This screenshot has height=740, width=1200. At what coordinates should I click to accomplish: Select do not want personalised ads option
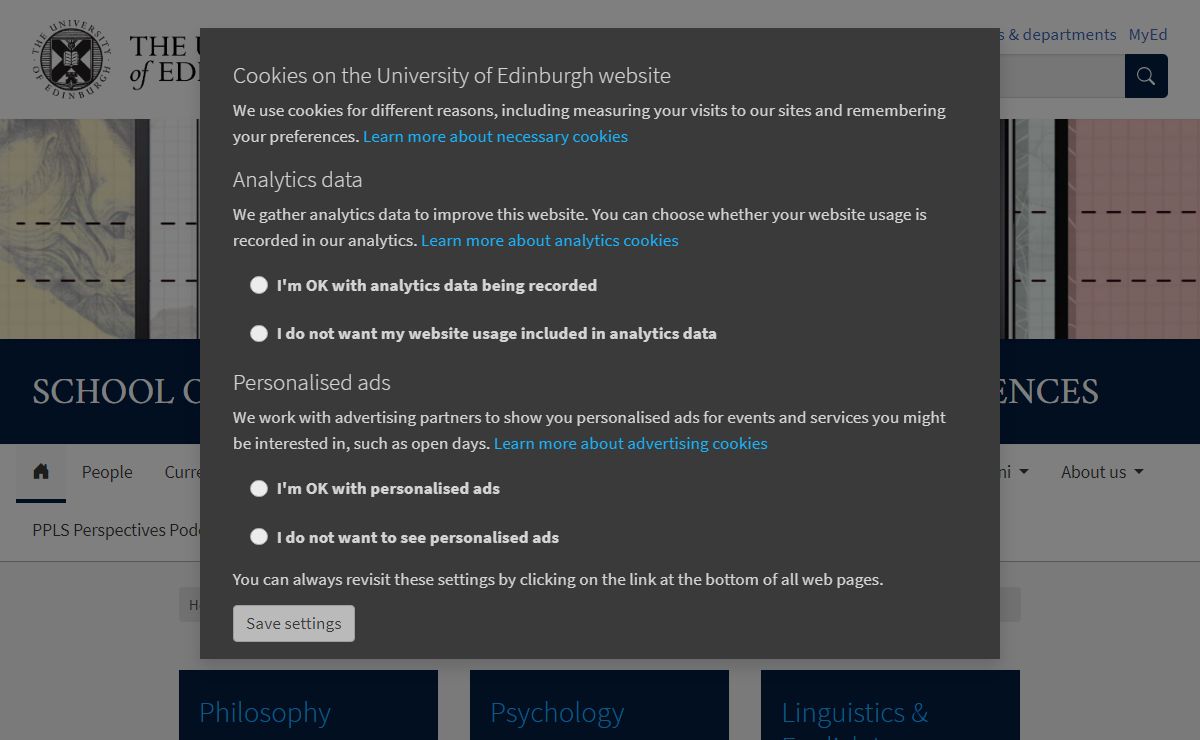[x=259, y=537]
